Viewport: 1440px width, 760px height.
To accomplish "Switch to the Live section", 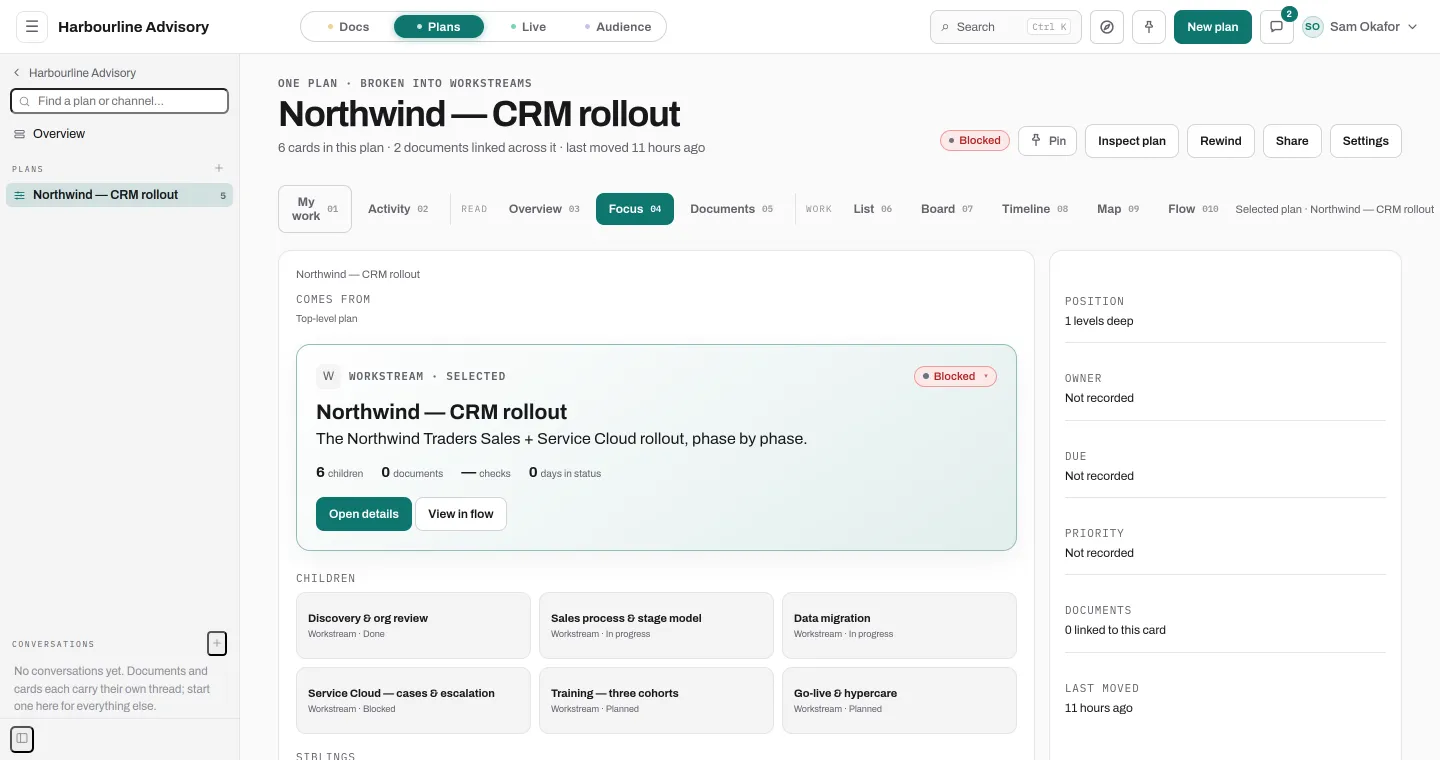I will pyautogui.click(x=528, y=27).
